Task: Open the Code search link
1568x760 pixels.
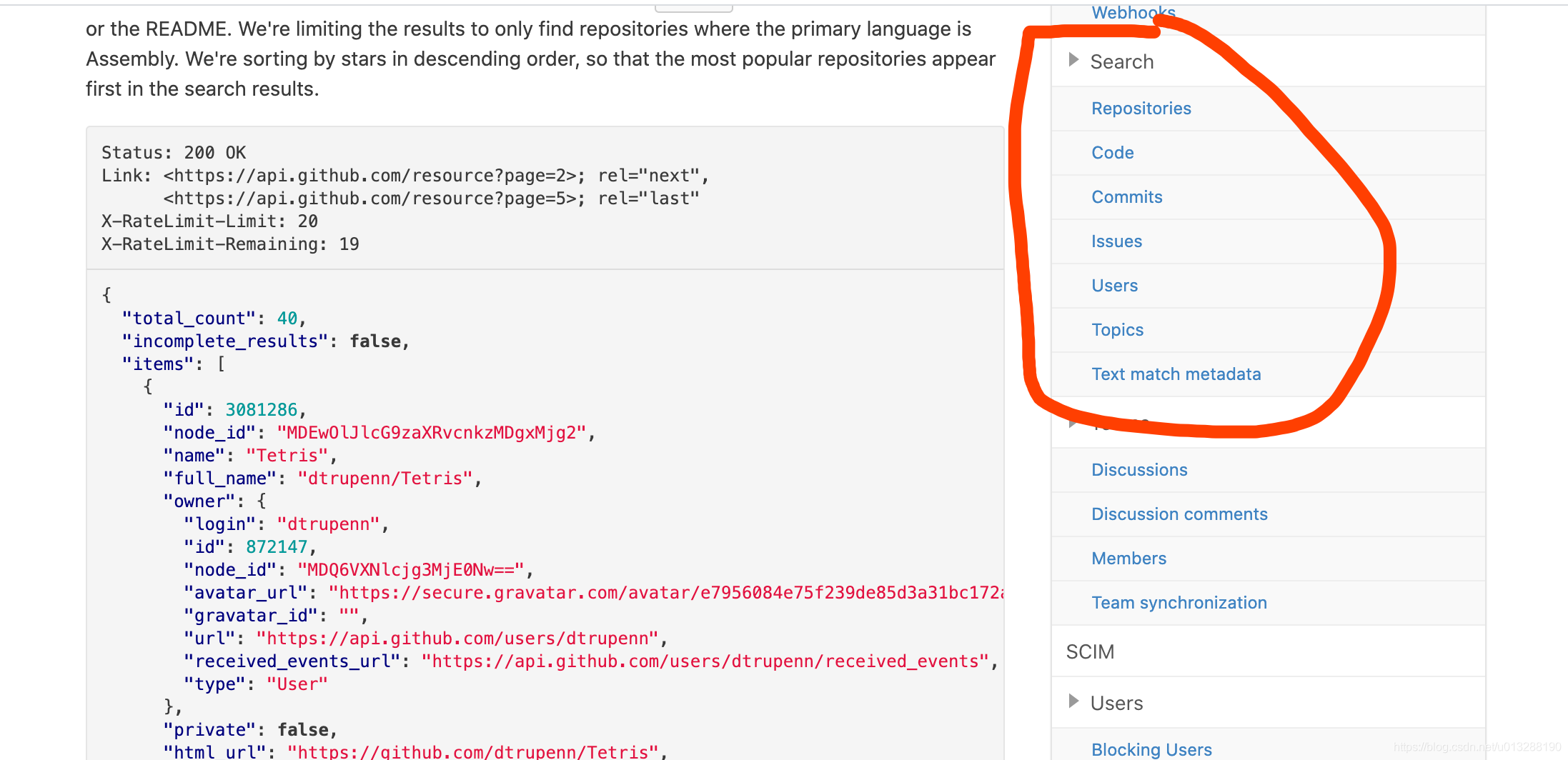Action: click(x=1112, y=152)
